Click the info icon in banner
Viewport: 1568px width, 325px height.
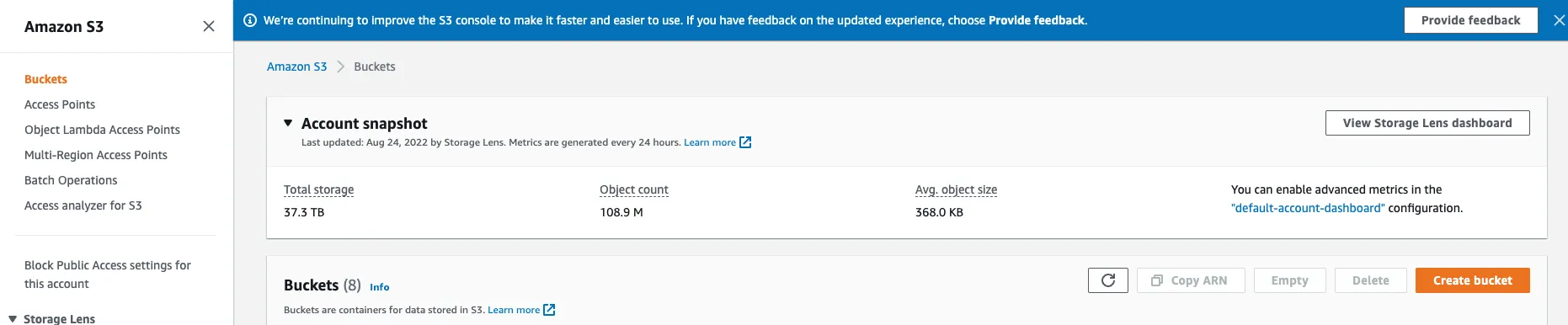(x=250, y=20)
